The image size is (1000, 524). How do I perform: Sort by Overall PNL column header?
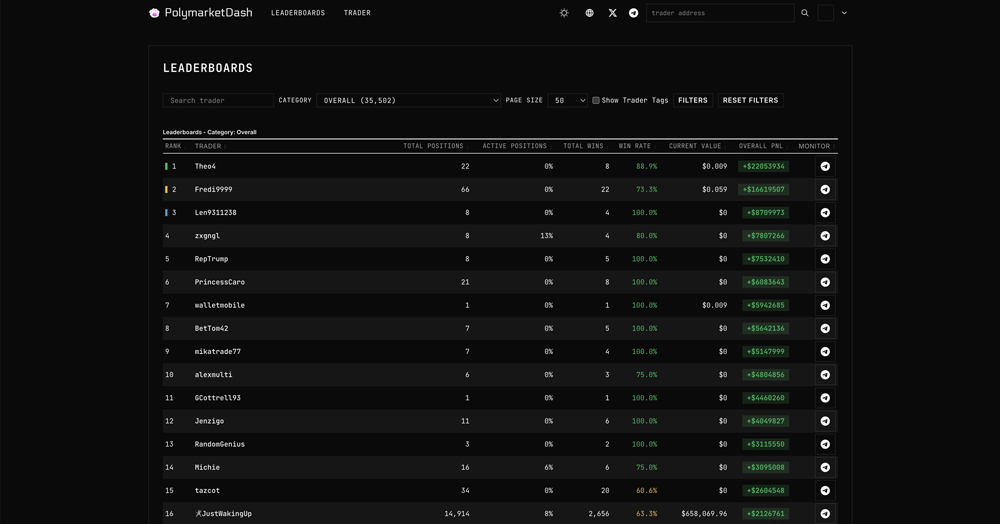(x=761, y=146)
